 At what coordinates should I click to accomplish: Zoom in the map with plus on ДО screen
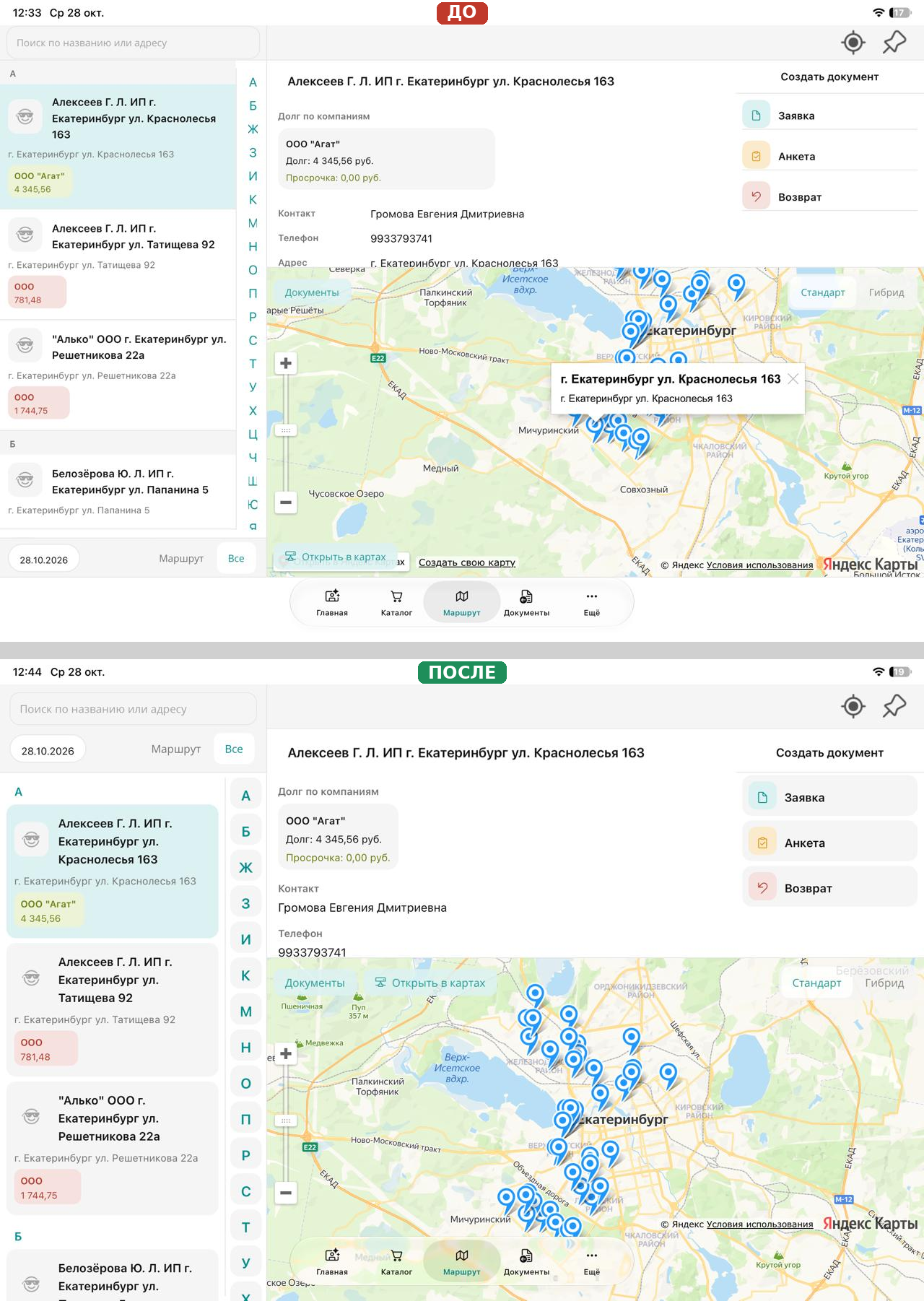286,363
